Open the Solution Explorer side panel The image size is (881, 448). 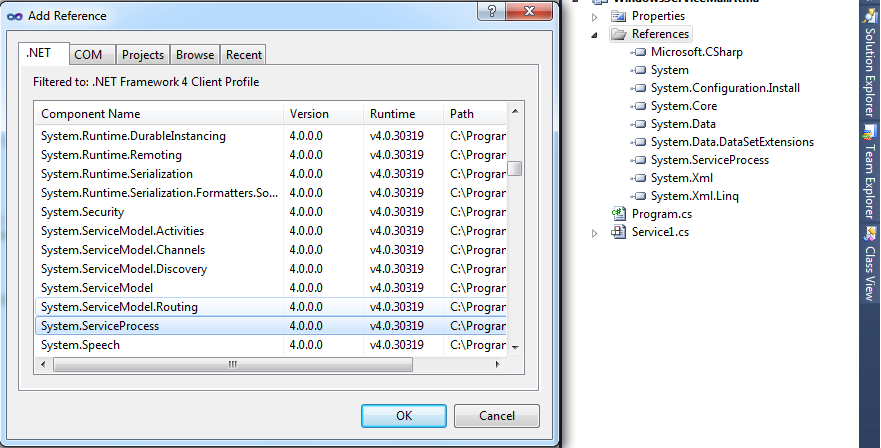coord(869,62)
